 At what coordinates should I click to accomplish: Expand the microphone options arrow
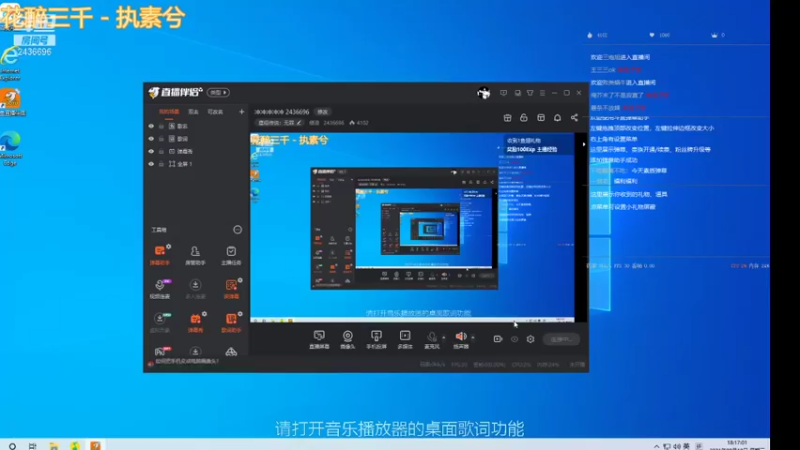[443, 337]
